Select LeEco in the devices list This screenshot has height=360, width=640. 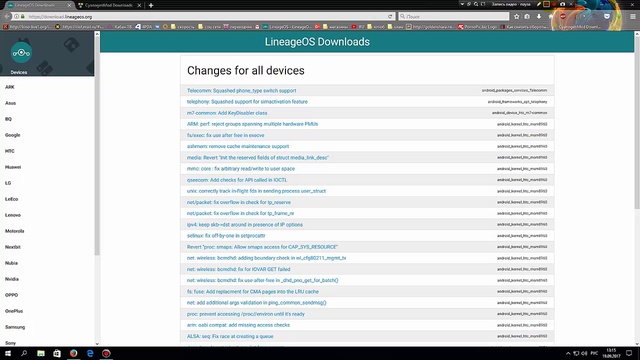pyautogui.click(x=11, y=199)
